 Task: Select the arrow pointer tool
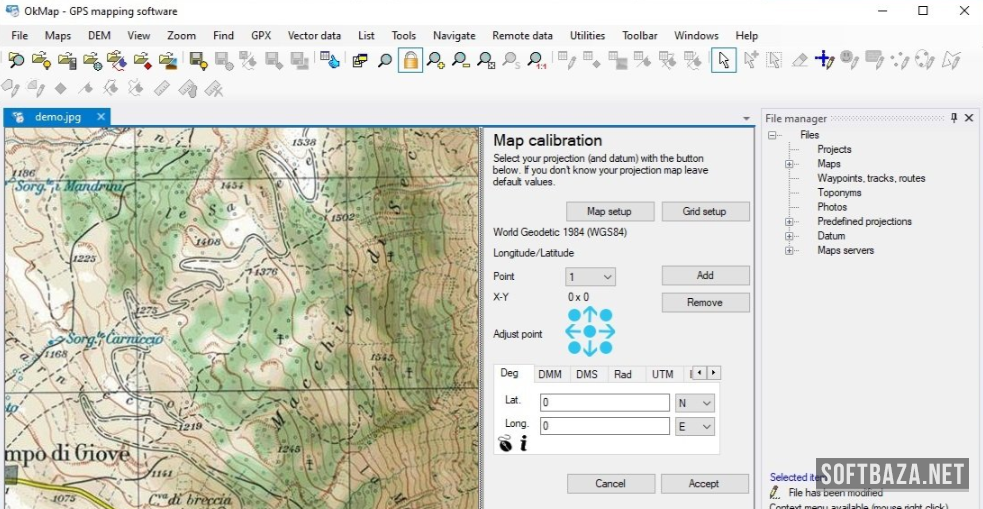point(723,60)
